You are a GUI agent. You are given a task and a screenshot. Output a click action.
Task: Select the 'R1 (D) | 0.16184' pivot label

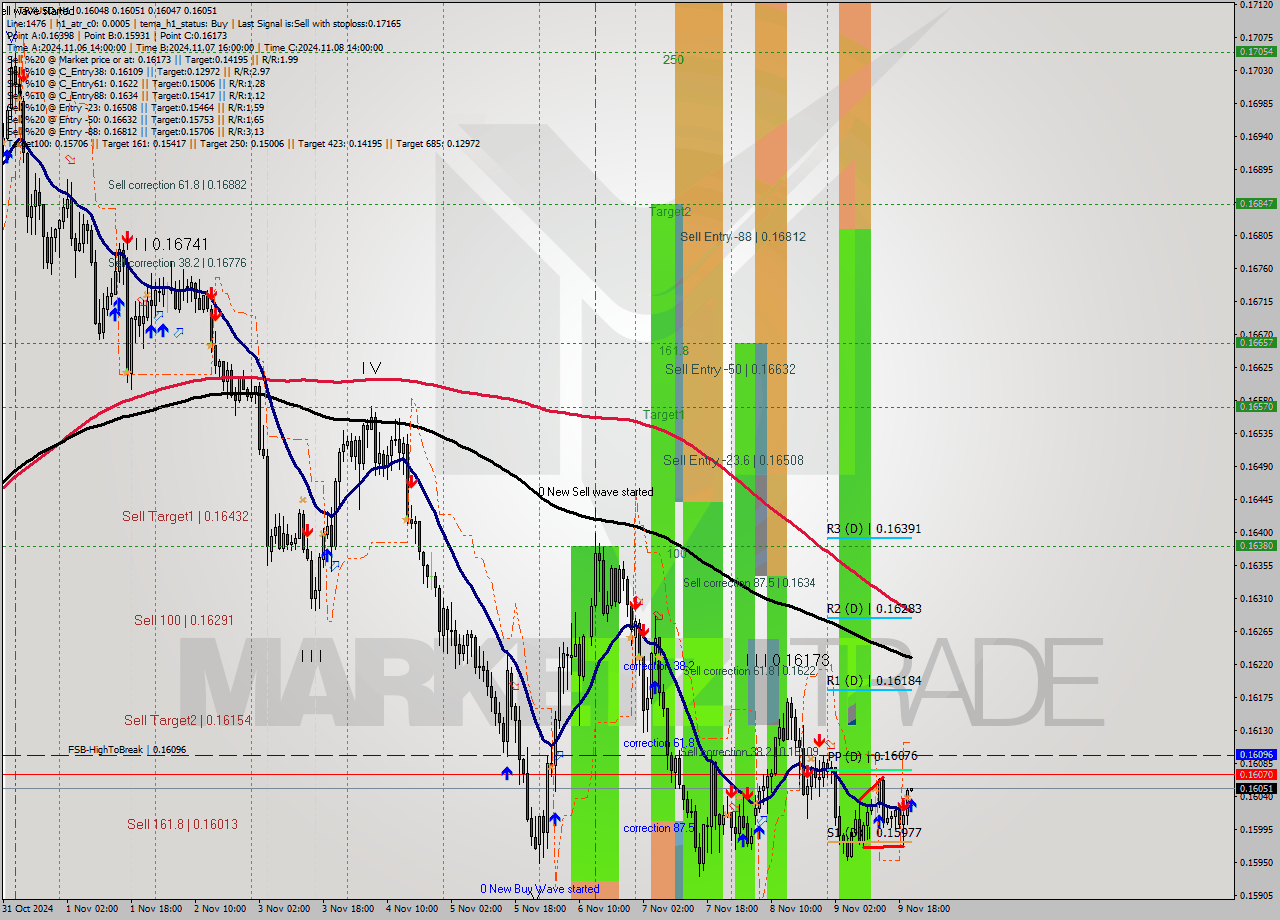pyautogui.click(x=874, y=680)
